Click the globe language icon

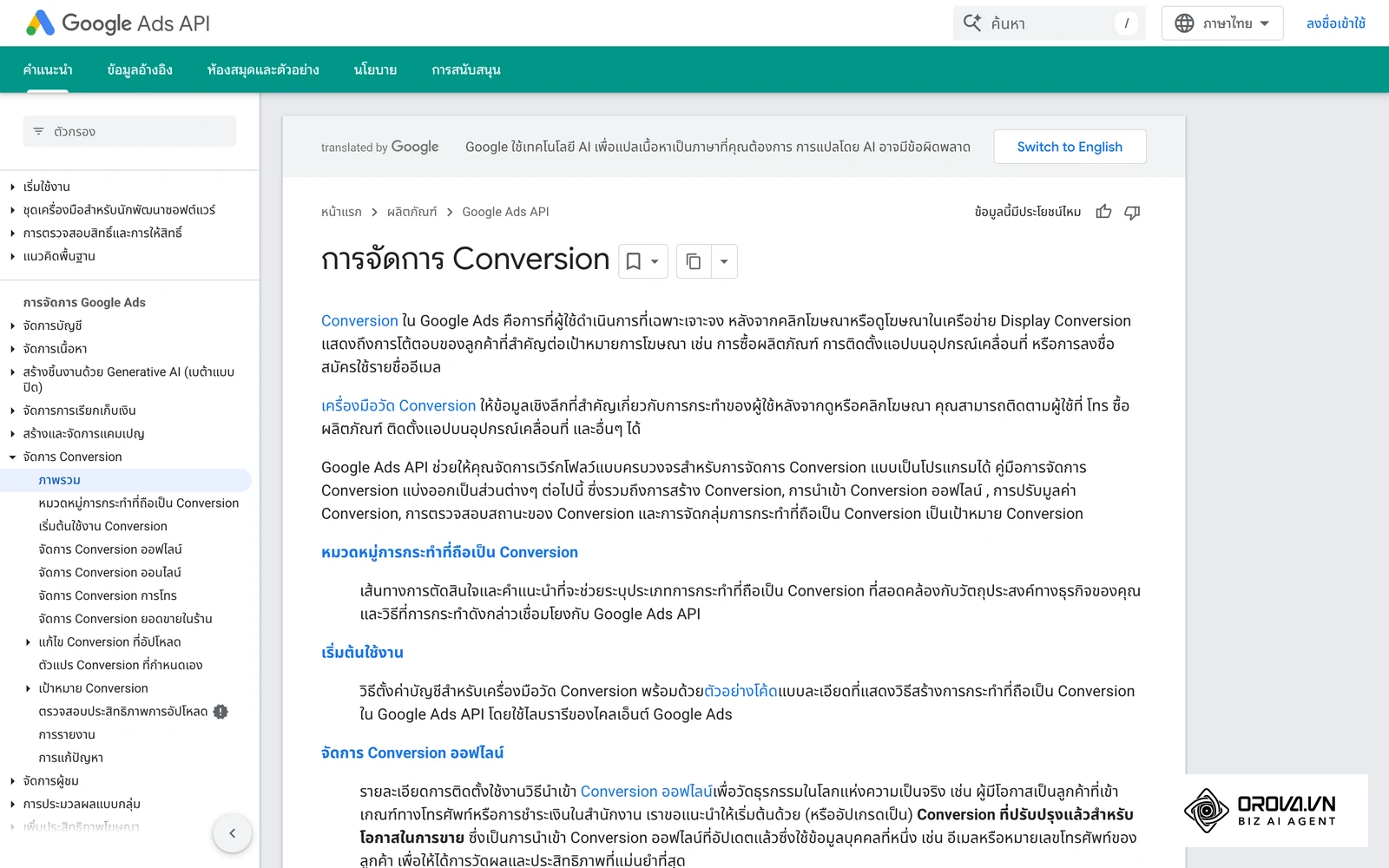point(1184,23)
